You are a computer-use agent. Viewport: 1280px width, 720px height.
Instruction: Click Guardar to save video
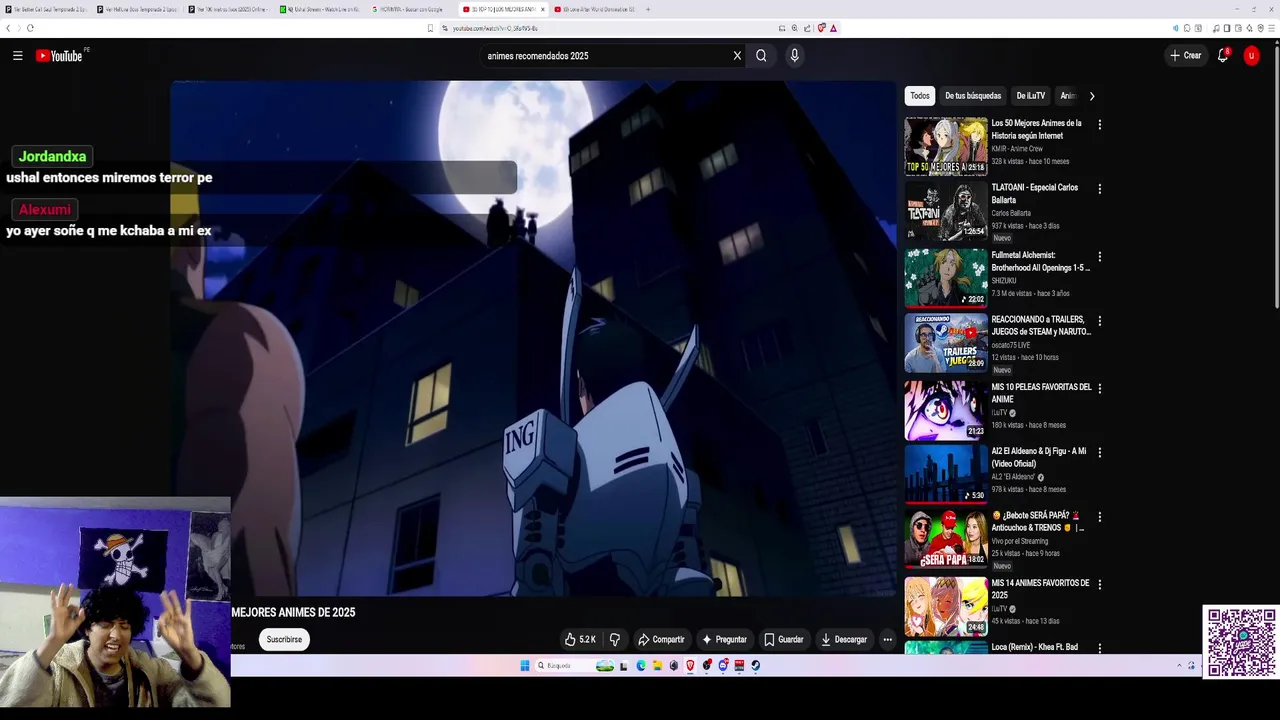[x=783, y=639]
